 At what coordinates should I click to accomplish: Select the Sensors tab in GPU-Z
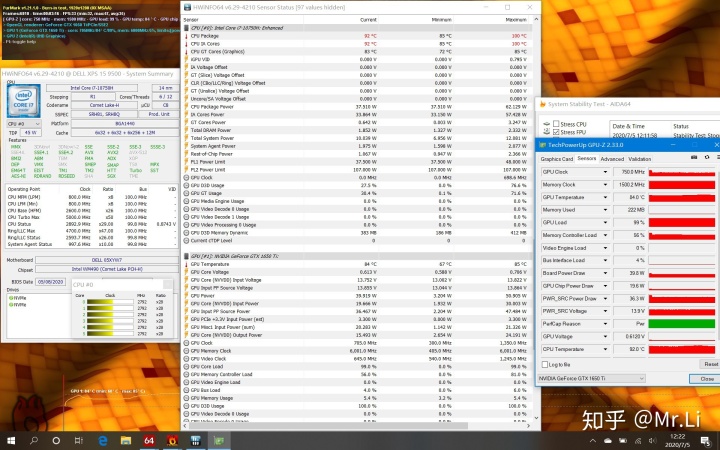point(586,158)
